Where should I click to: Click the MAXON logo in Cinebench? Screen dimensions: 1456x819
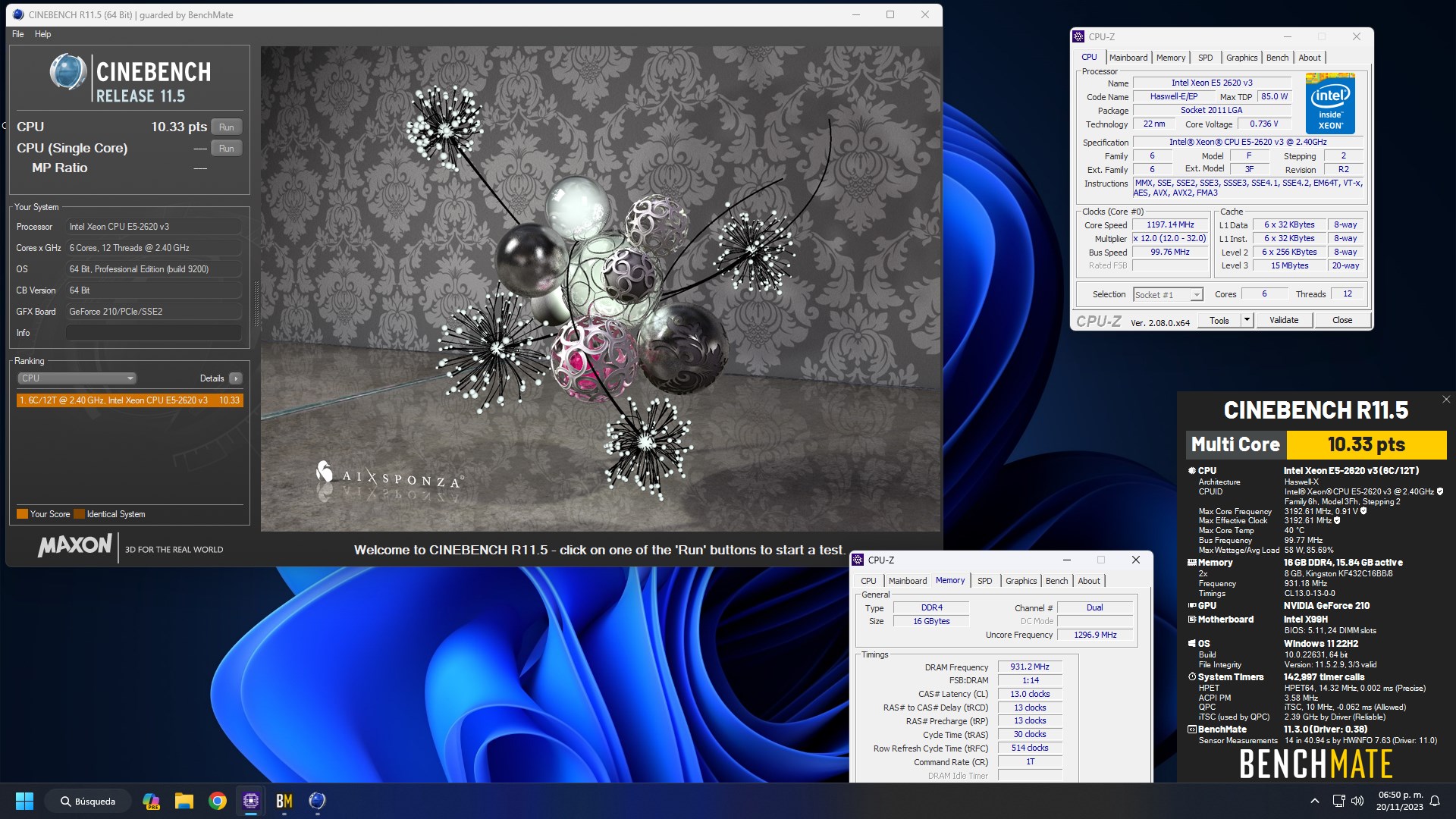[75, 546]
